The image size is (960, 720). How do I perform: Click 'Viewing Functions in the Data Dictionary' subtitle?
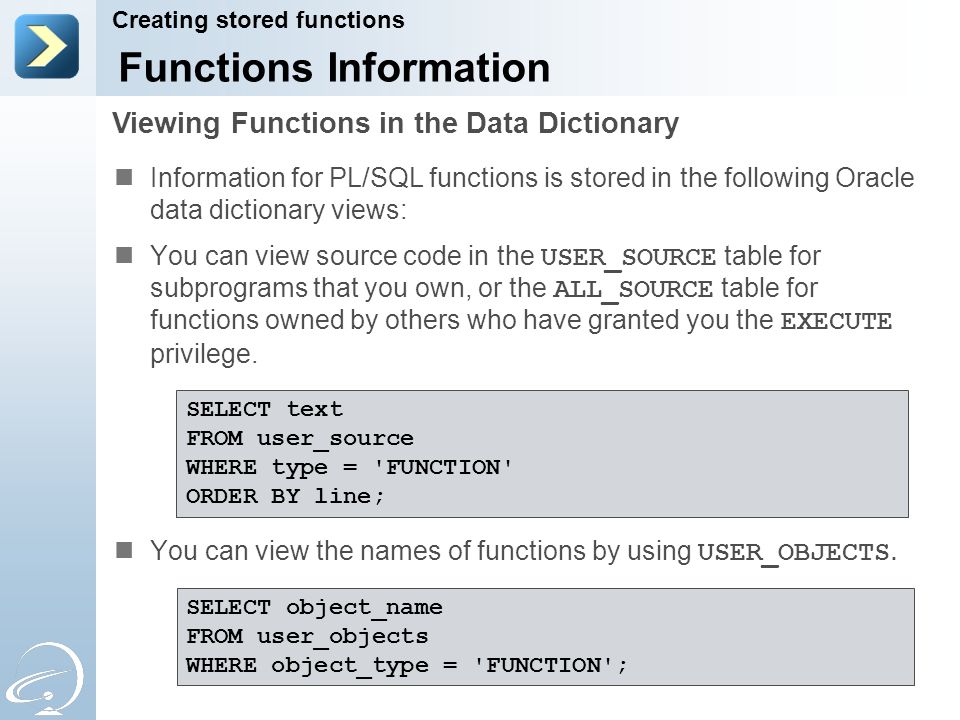(x=396, y=123)
